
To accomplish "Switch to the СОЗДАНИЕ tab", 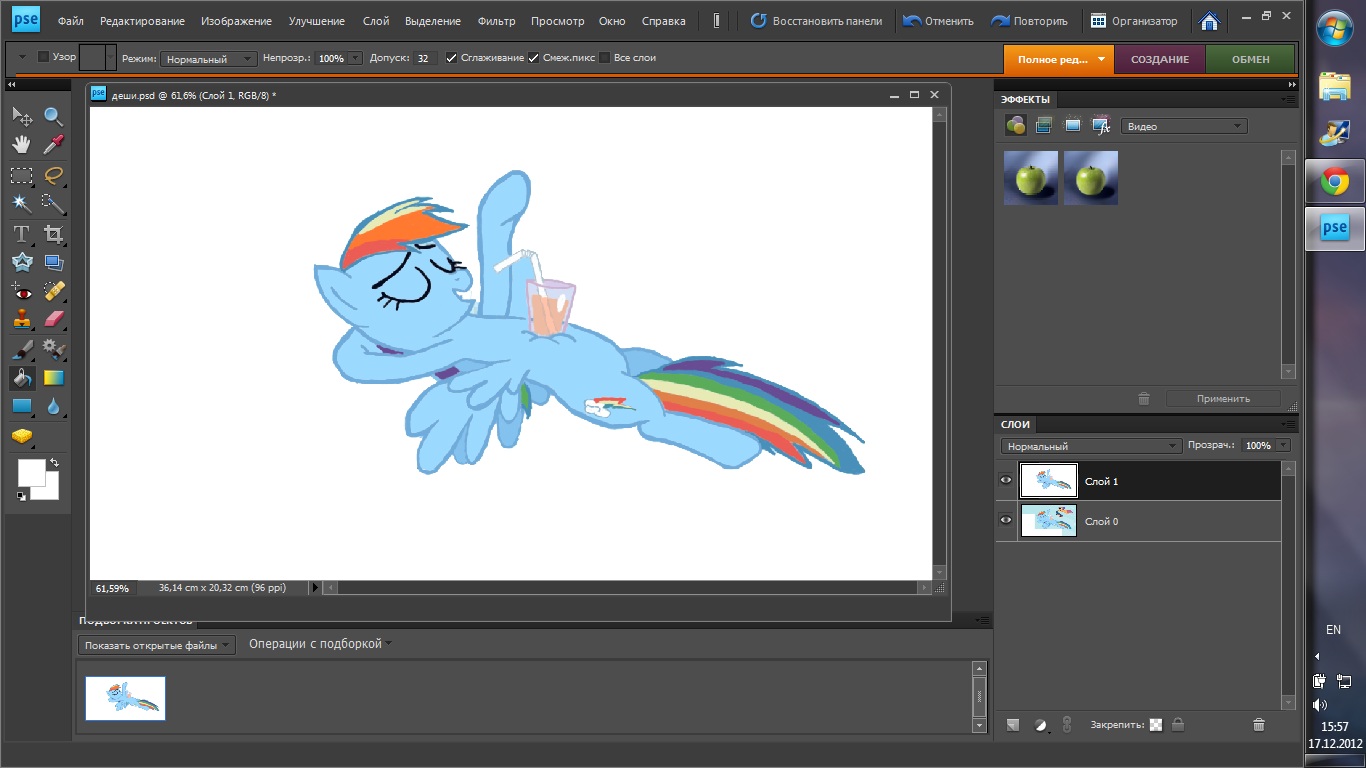I will [x=1159, y=59].
